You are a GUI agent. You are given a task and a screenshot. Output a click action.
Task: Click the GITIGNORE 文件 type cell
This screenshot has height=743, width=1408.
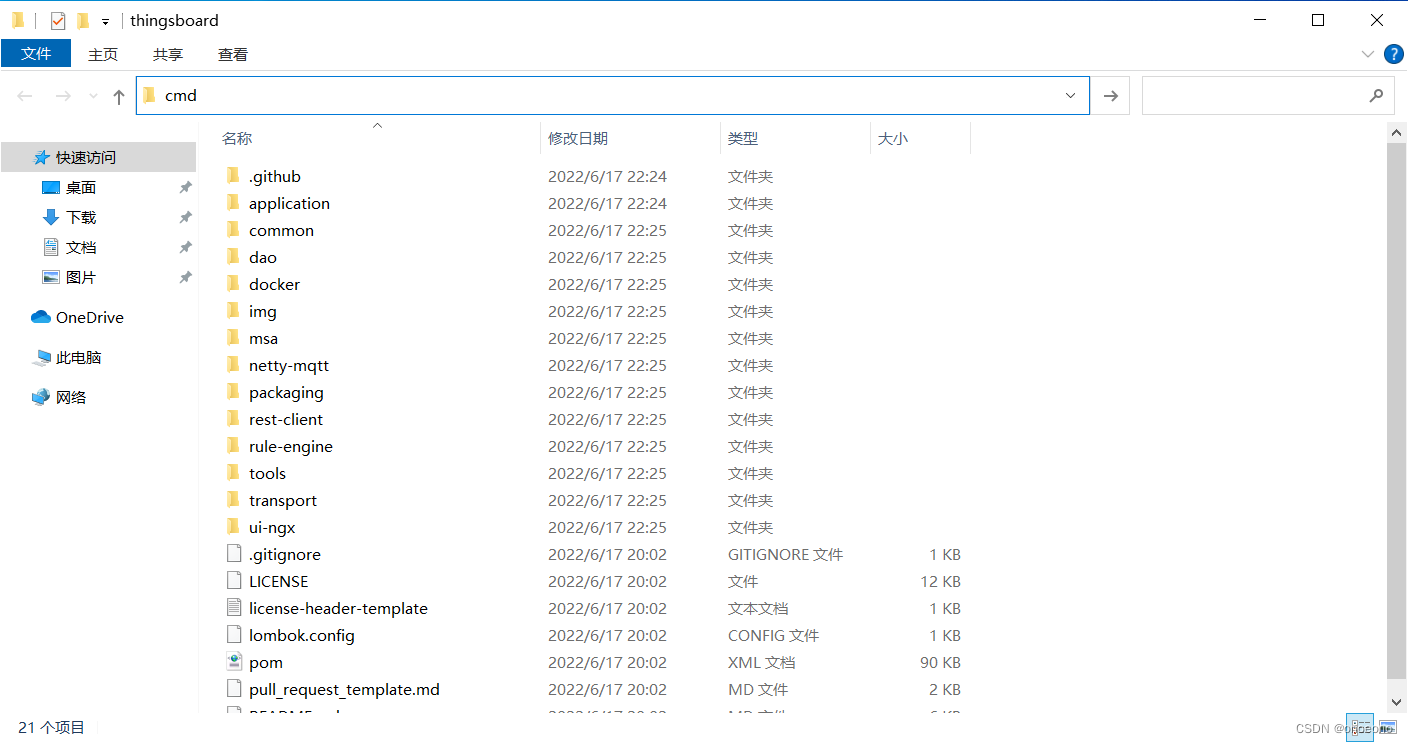785,554
